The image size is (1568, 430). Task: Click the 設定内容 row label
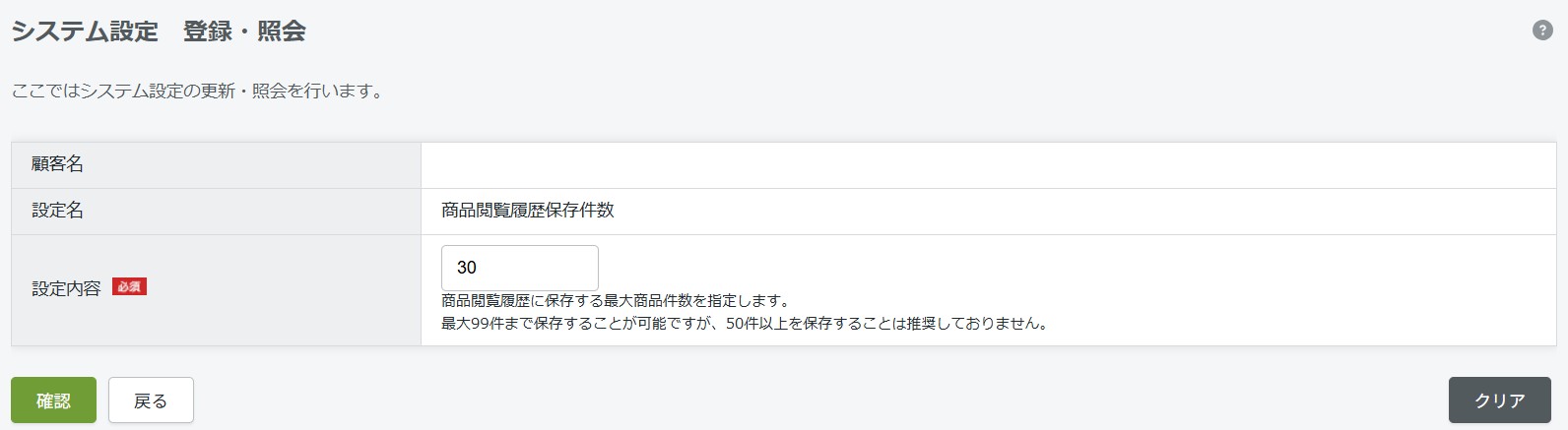pos(66,288)
